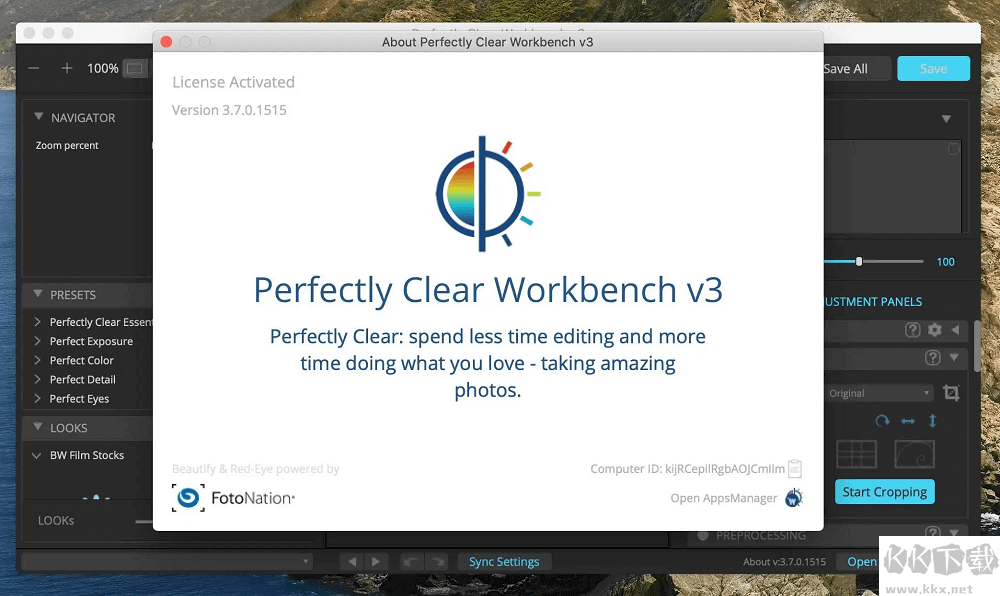The width and height of the screenshot is (1000, 596).
Task: Flip the image horizontally
Action: [908, 421]
